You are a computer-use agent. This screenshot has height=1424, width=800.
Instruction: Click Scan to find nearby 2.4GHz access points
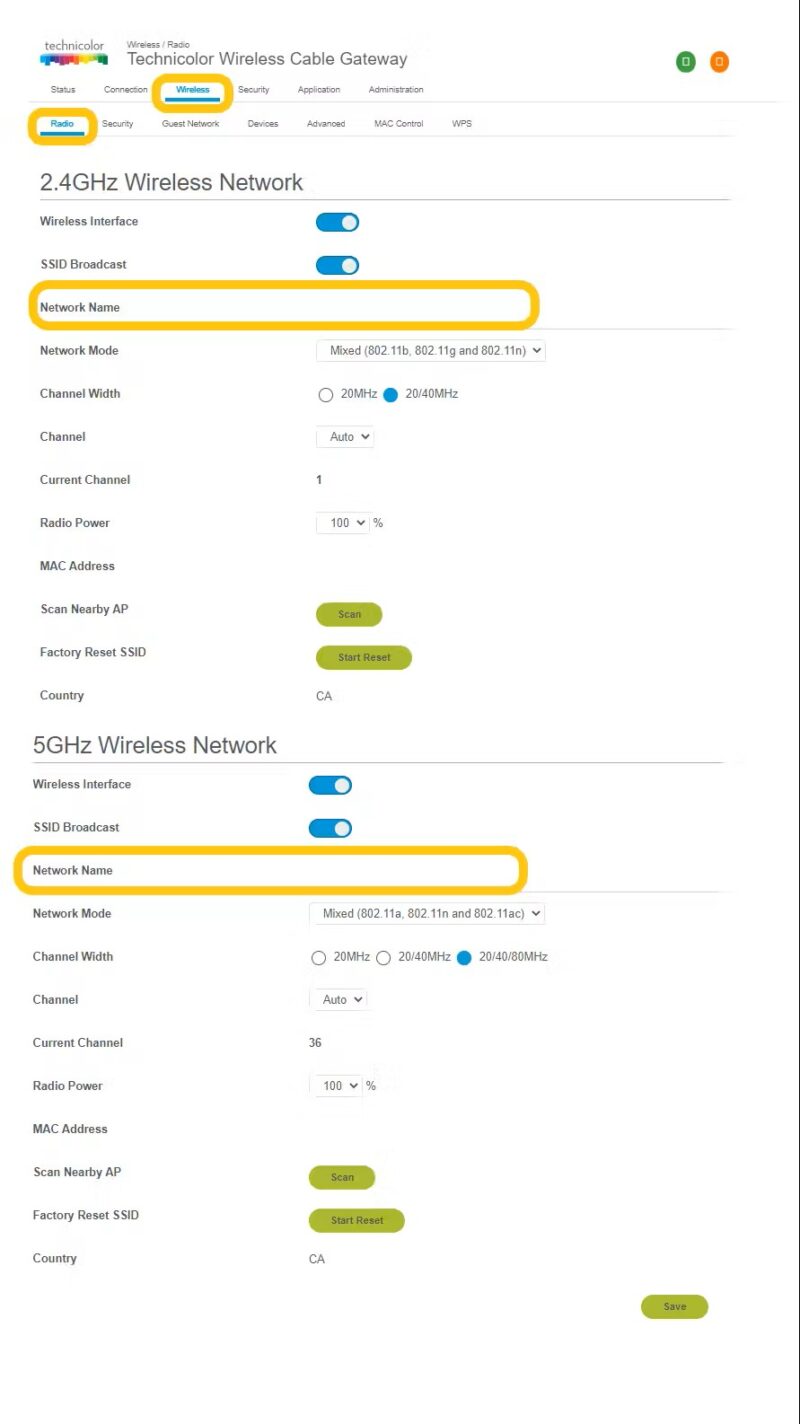pos(348,614)
